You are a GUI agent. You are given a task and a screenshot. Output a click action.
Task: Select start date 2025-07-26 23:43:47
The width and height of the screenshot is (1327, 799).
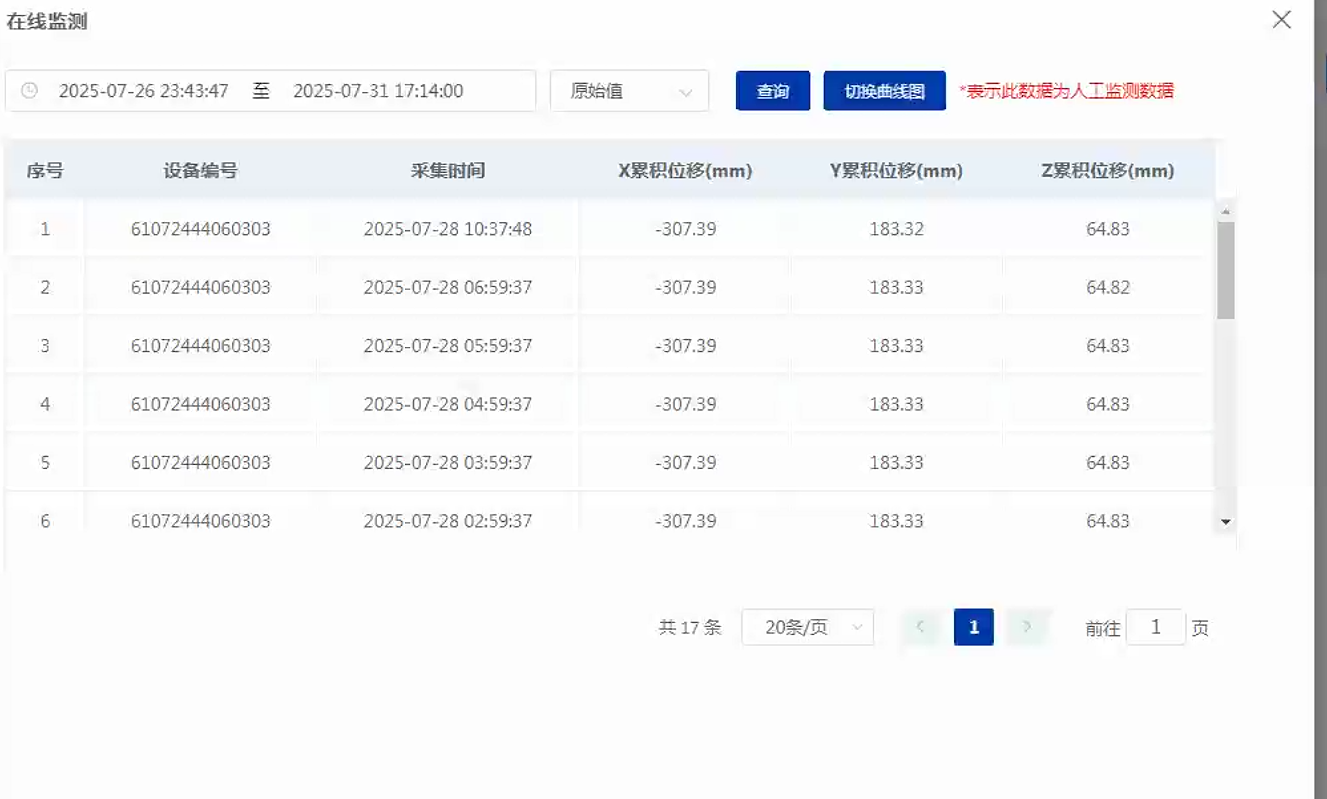click(x=144, y=91)
